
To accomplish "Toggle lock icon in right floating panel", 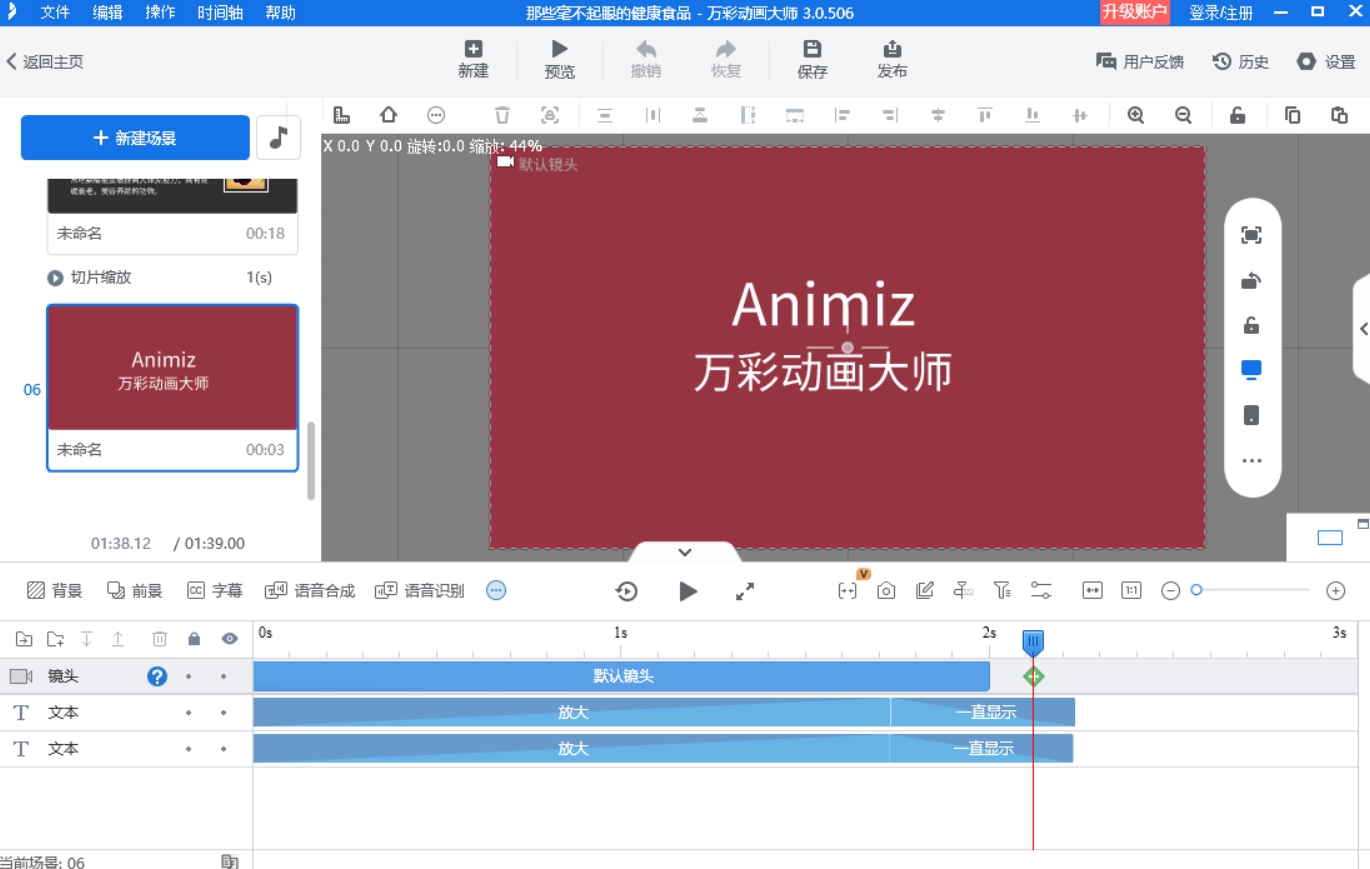I will [x=1251, y=325].
